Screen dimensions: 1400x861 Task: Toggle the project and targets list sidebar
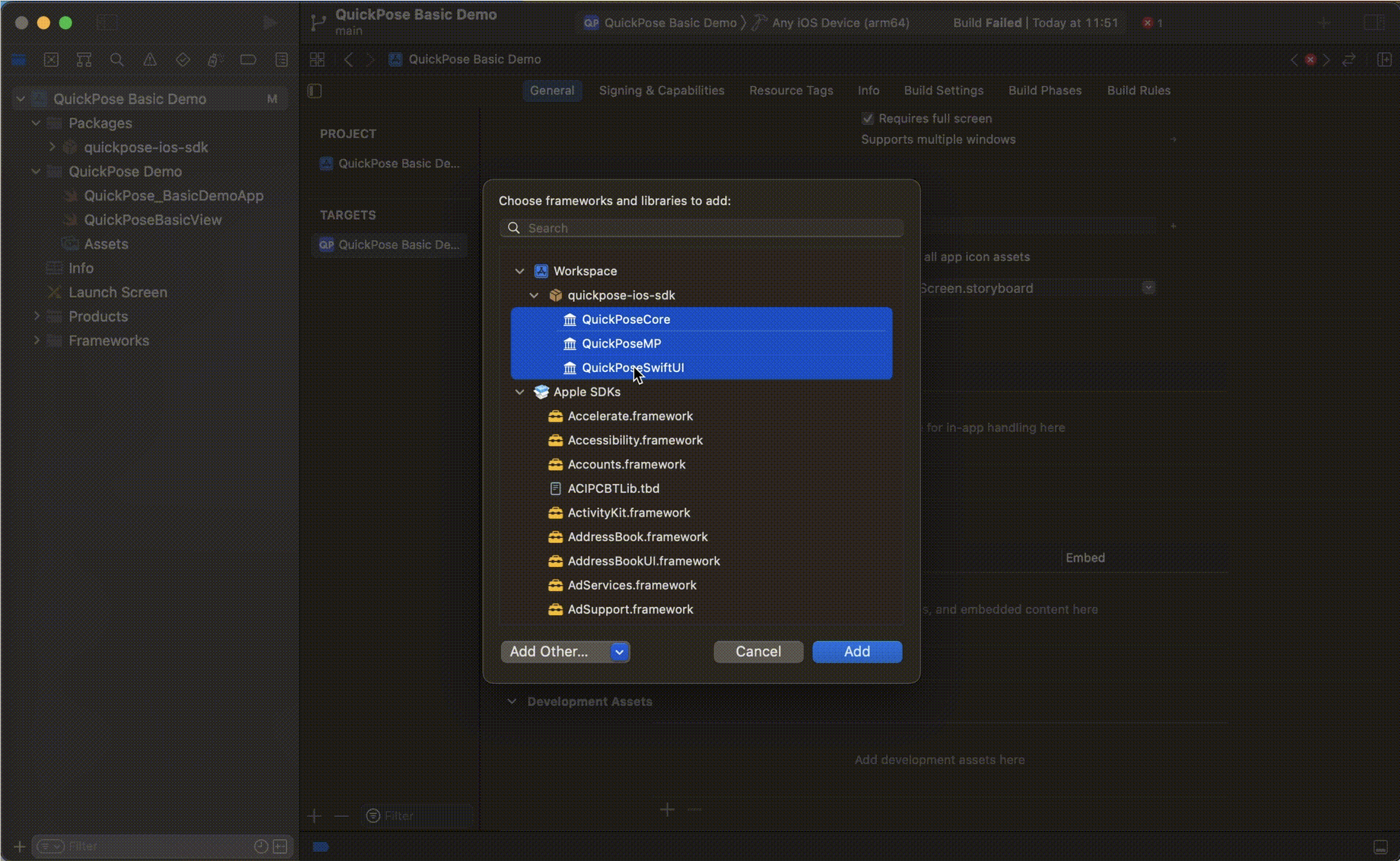pos(315,90)
